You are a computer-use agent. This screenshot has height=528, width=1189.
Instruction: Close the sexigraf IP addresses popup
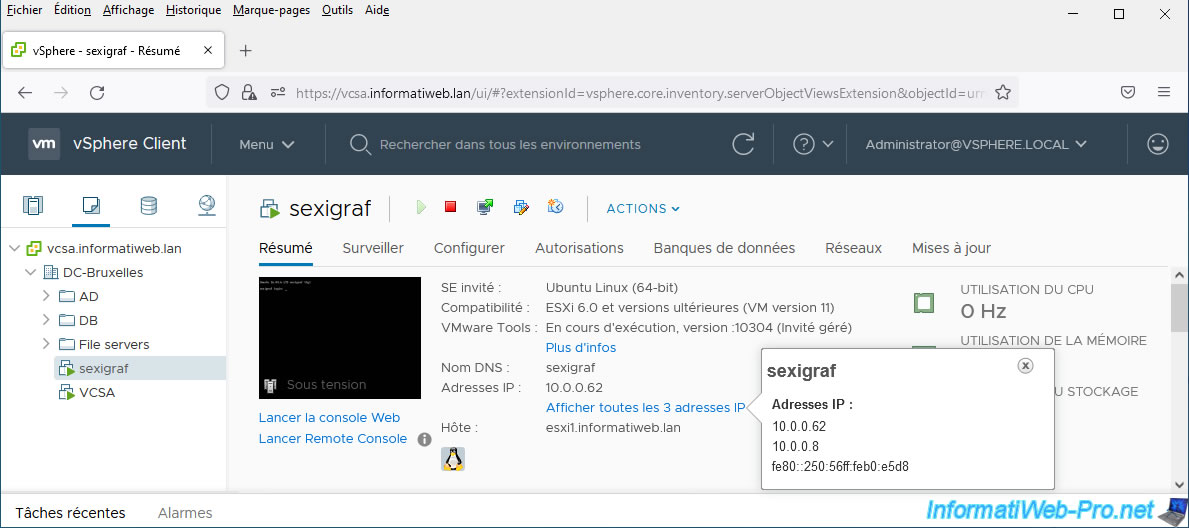(x=1025, y=366)
